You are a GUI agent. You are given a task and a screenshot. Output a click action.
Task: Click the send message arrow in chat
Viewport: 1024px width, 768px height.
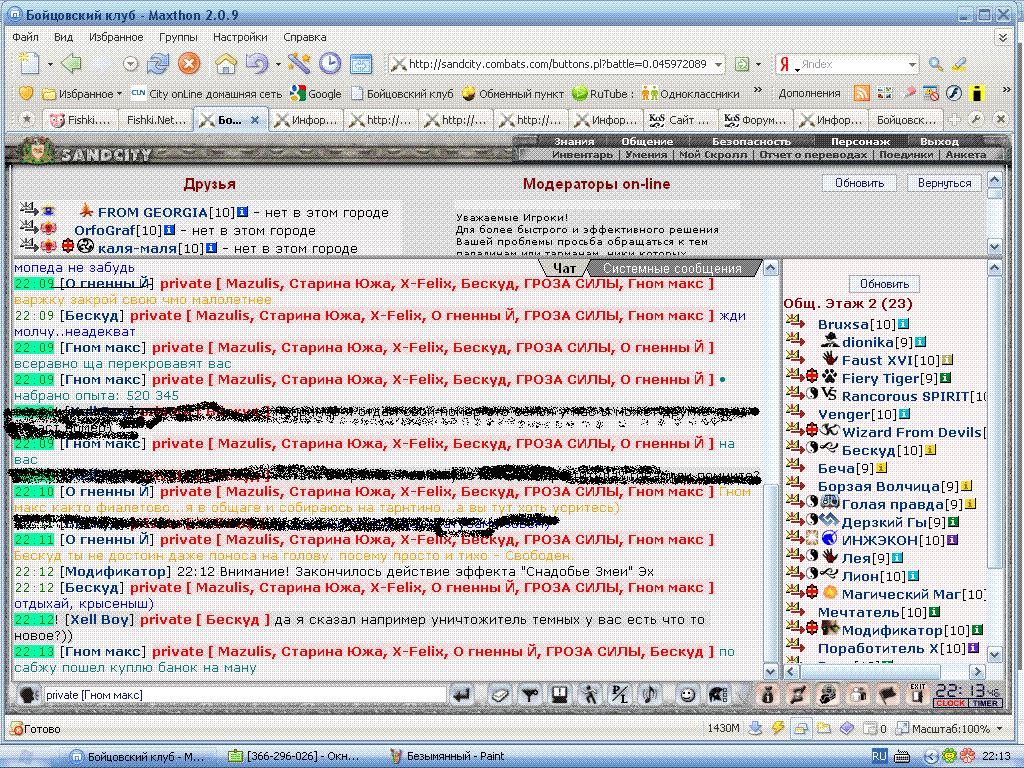tap(462, 695)
